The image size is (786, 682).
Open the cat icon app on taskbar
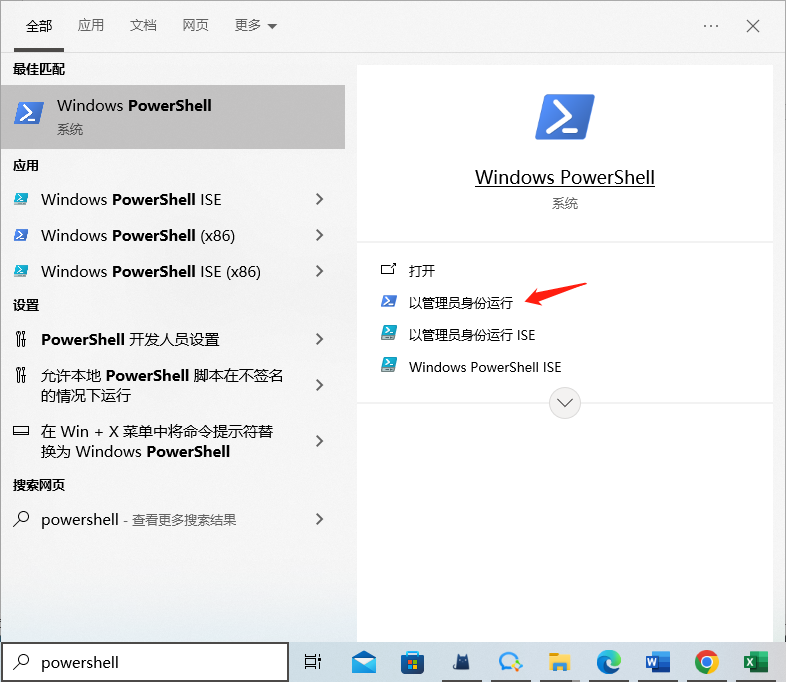[x=461, y=662]
